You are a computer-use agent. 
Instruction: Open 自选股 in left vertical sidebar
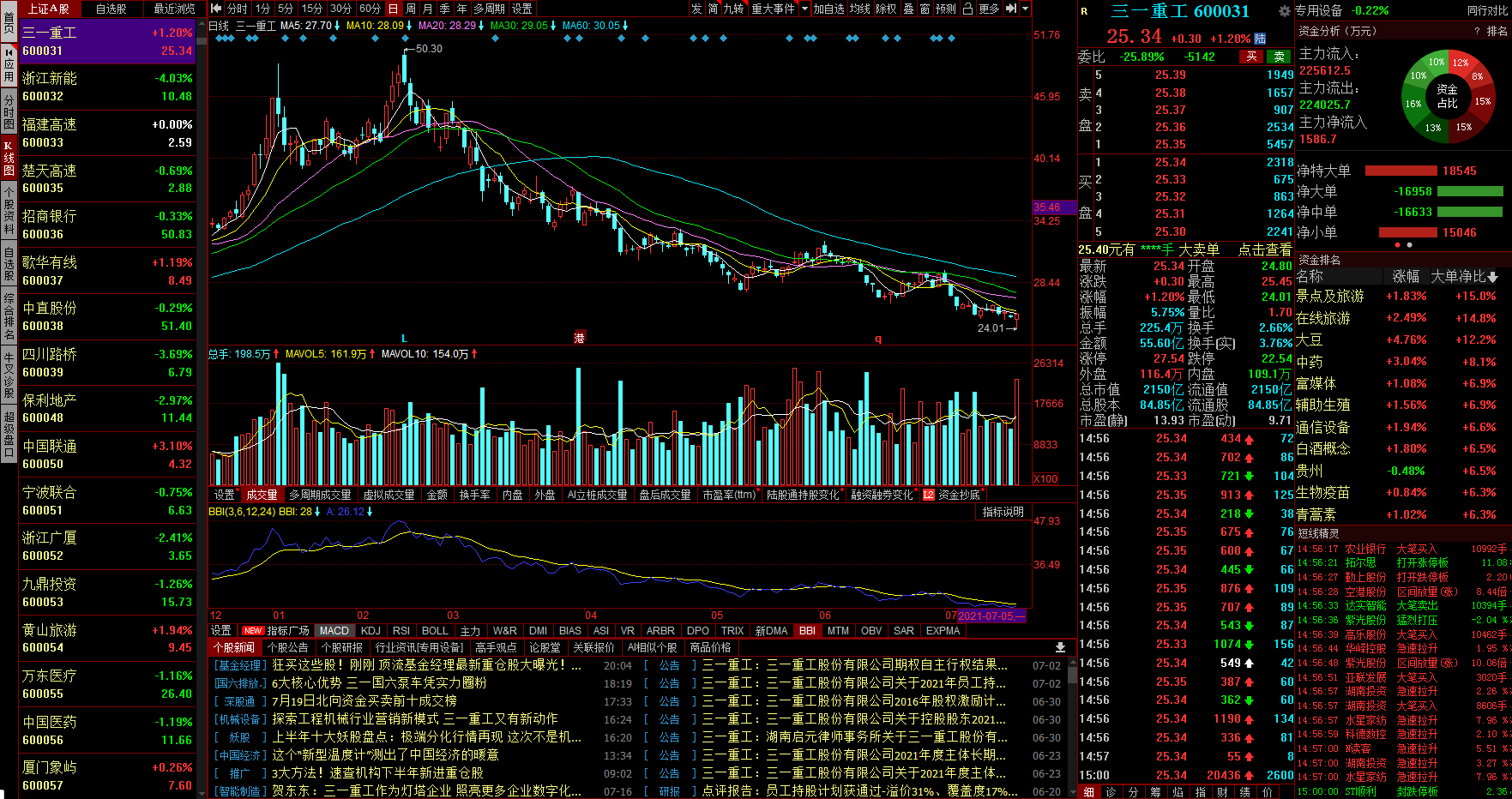pyautogui.click(x=9, y=263)
